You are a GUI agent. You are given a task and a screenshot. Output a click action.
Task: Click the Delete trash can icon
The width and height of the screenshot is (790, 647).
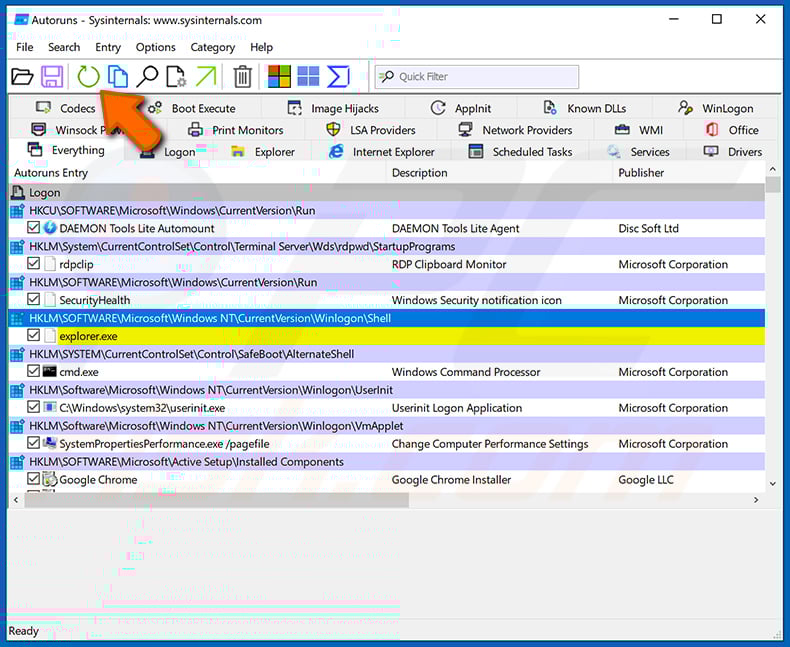[242, 77]
